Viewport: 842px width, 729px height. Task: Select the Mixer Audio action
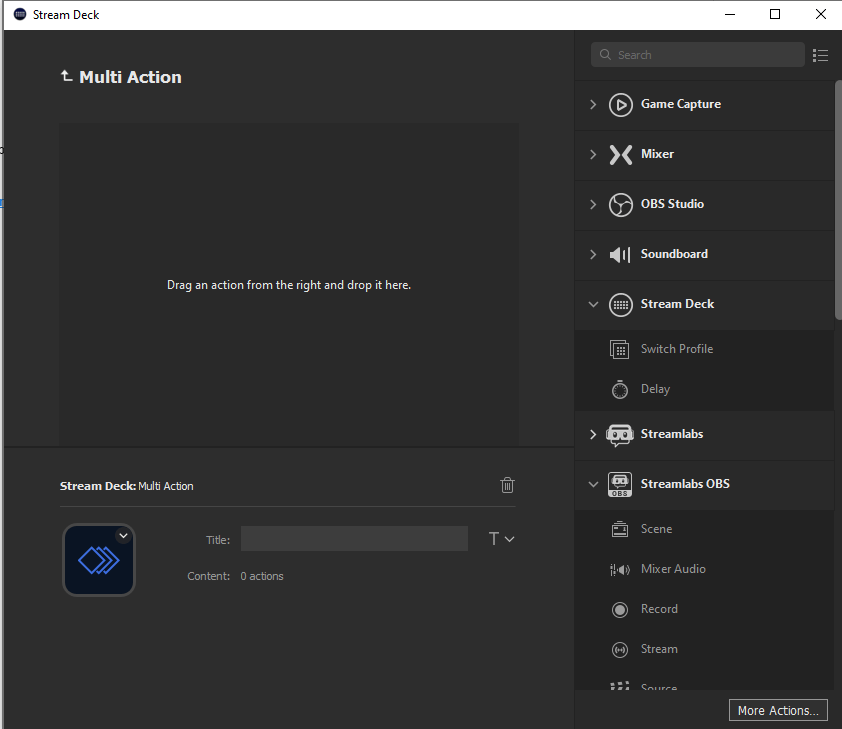672,569
